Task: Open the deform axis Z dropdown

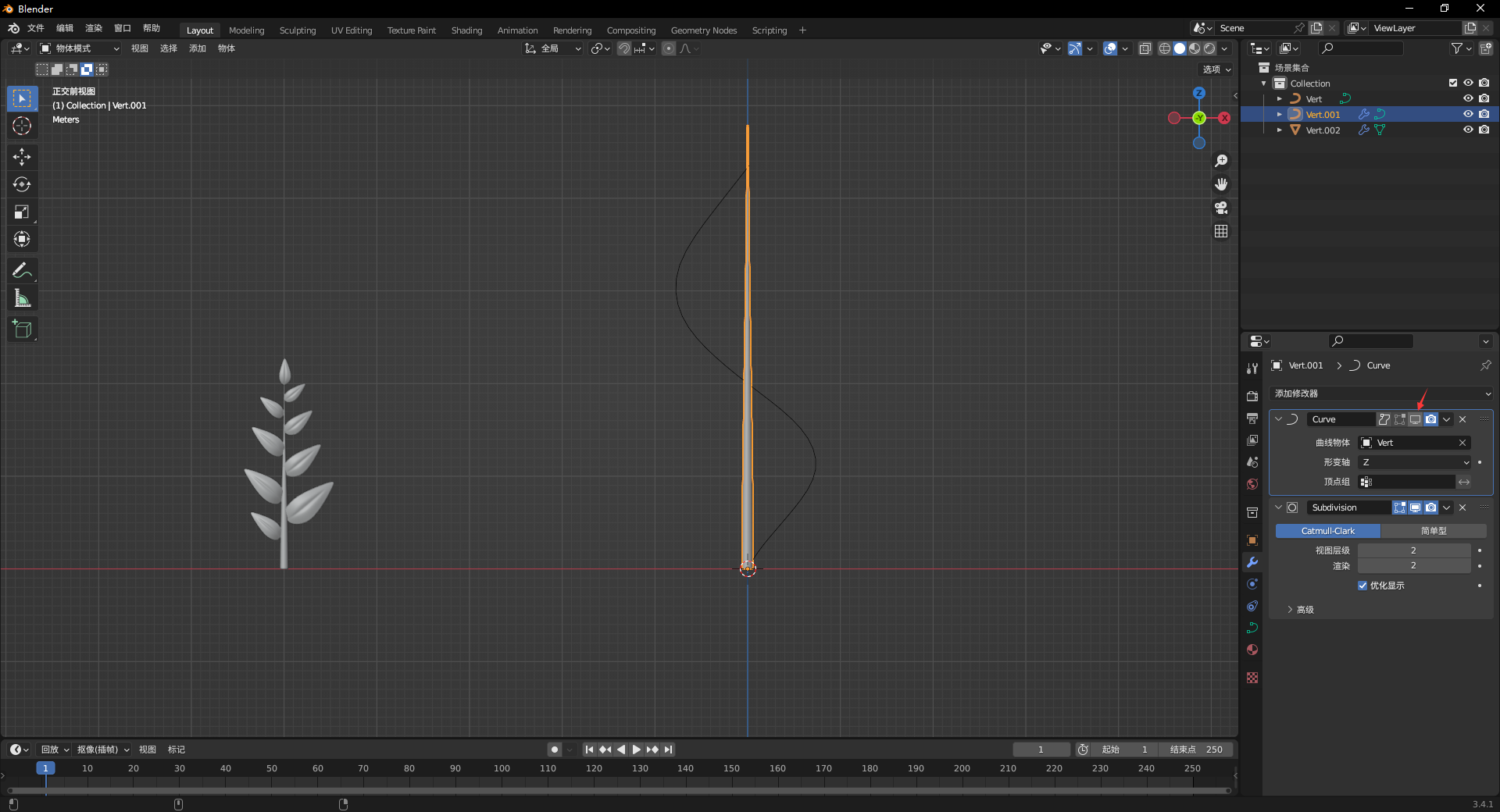Action: 1415,462
